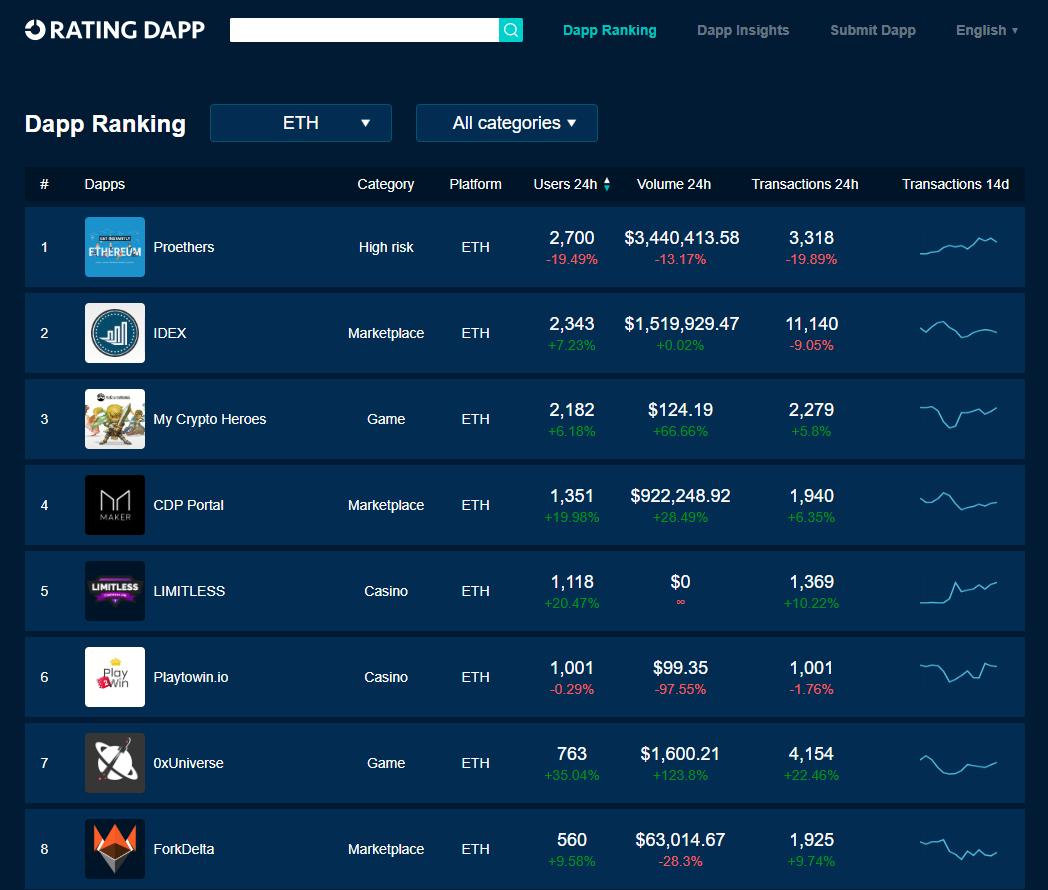Image resolution: width=1048 pixels, height=890 pixels.
Task: Open the 0xUniverse planet logo icon
Action: [115, 763]
